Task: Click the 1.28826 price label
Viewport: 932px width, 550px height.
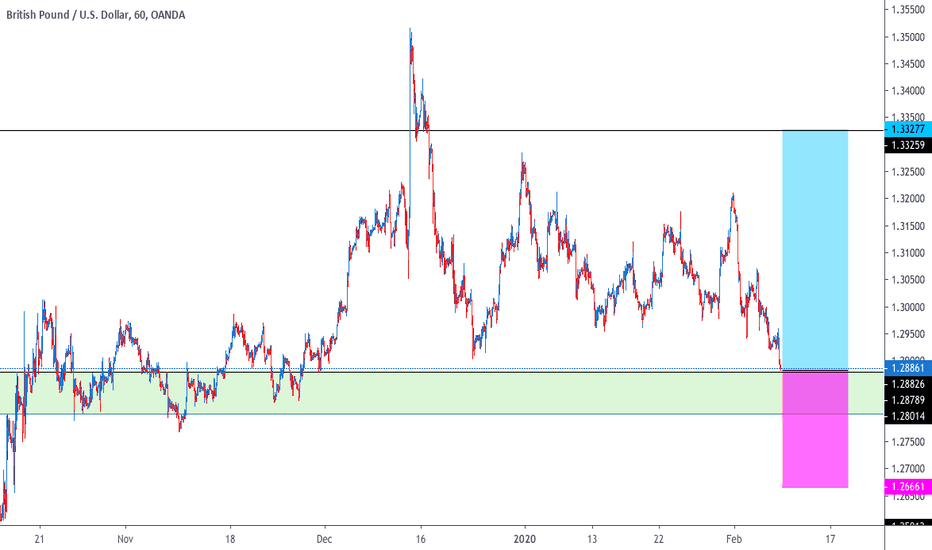Action: [x=908, y=384]
